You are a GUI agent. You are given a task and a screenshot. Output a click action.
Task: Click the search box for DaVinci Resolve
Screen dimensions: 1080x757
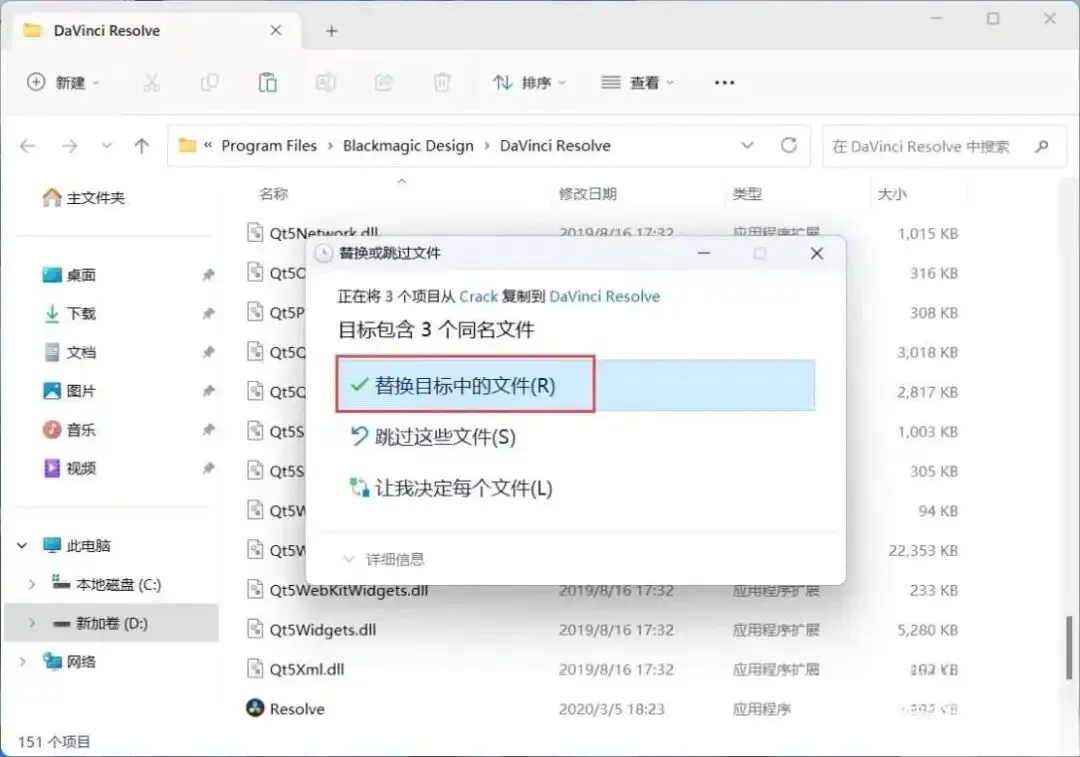(944, 146)
